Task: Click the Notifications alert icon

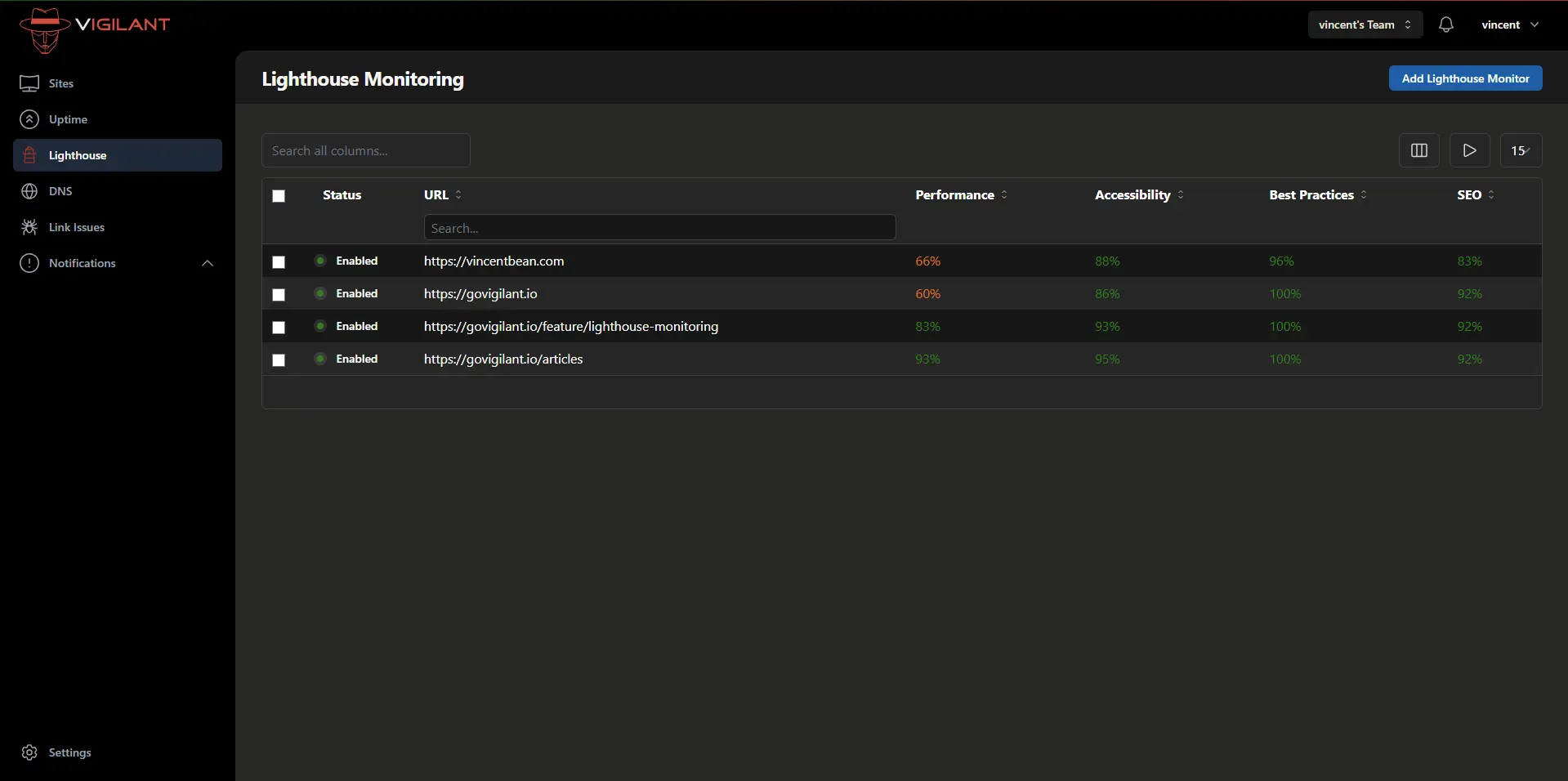Action: click(29, 263)
